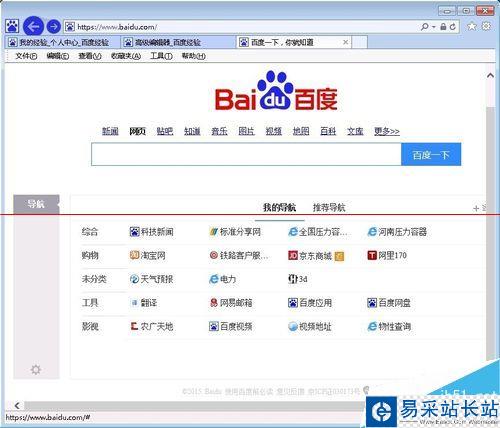
Task: Click the Baidu search input box
Action: (x=246, y=154)
